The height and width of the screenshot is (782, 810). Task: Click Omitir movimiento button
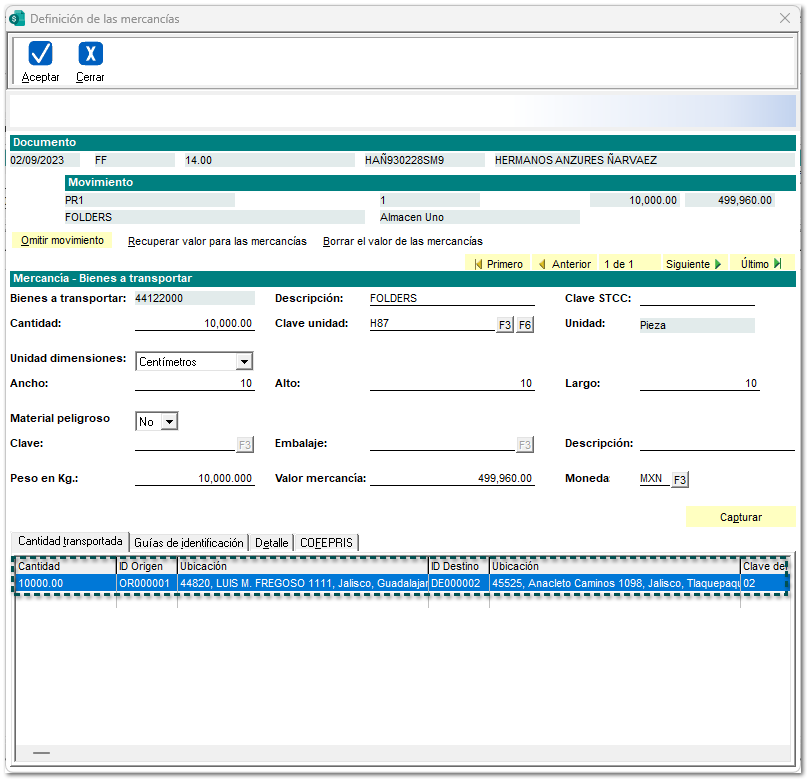pos(62,241)
